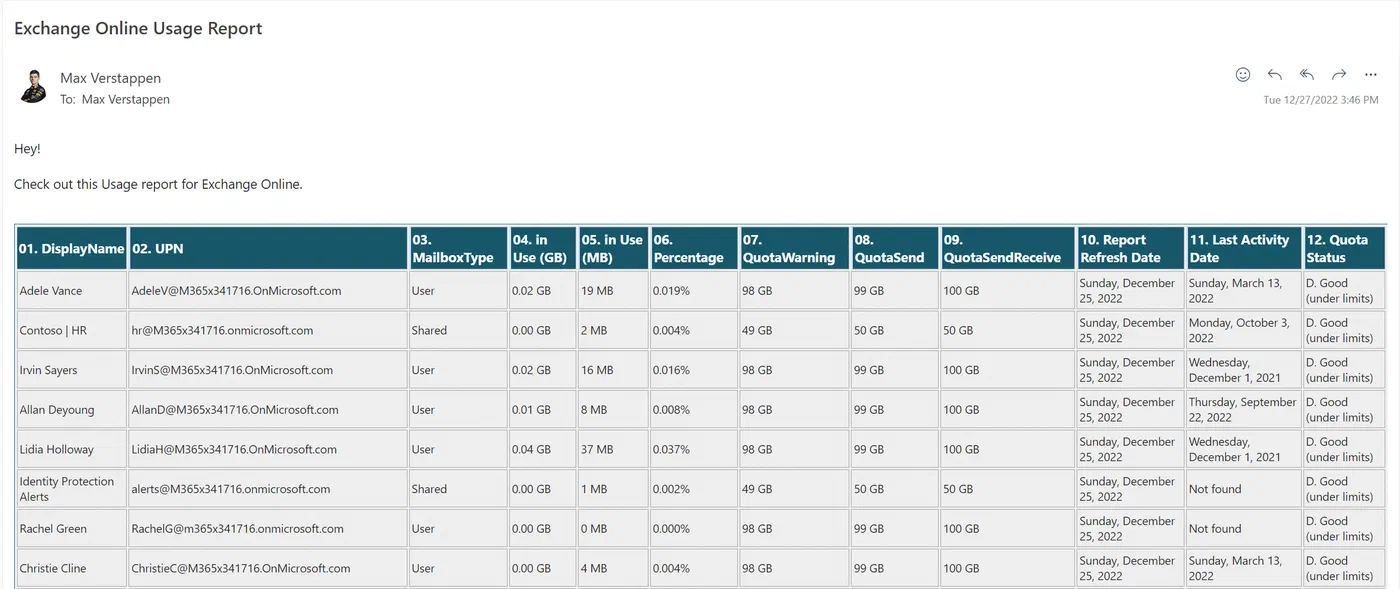Click the 37 MB usage cell

(613, 449)
